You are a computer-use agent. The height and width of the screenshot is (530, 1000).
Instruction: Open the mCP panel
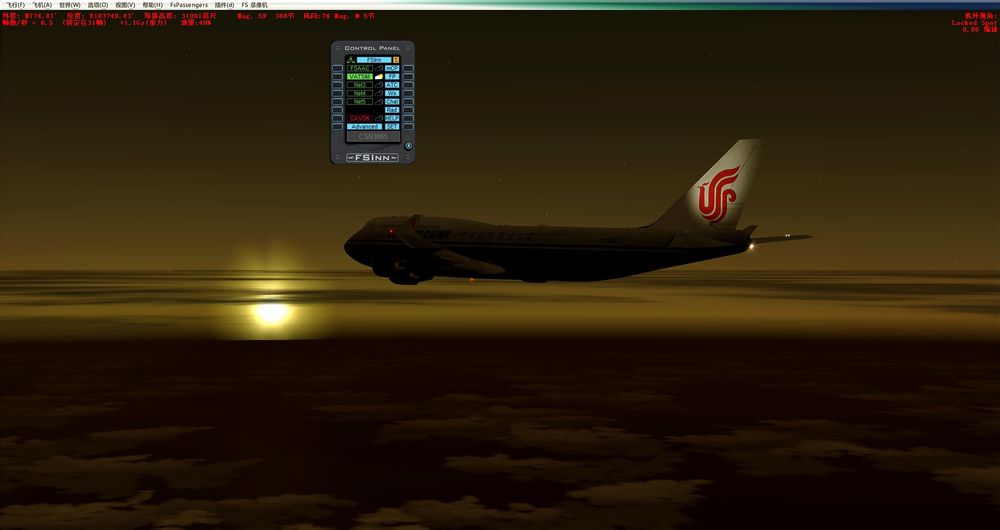(392, 68)
